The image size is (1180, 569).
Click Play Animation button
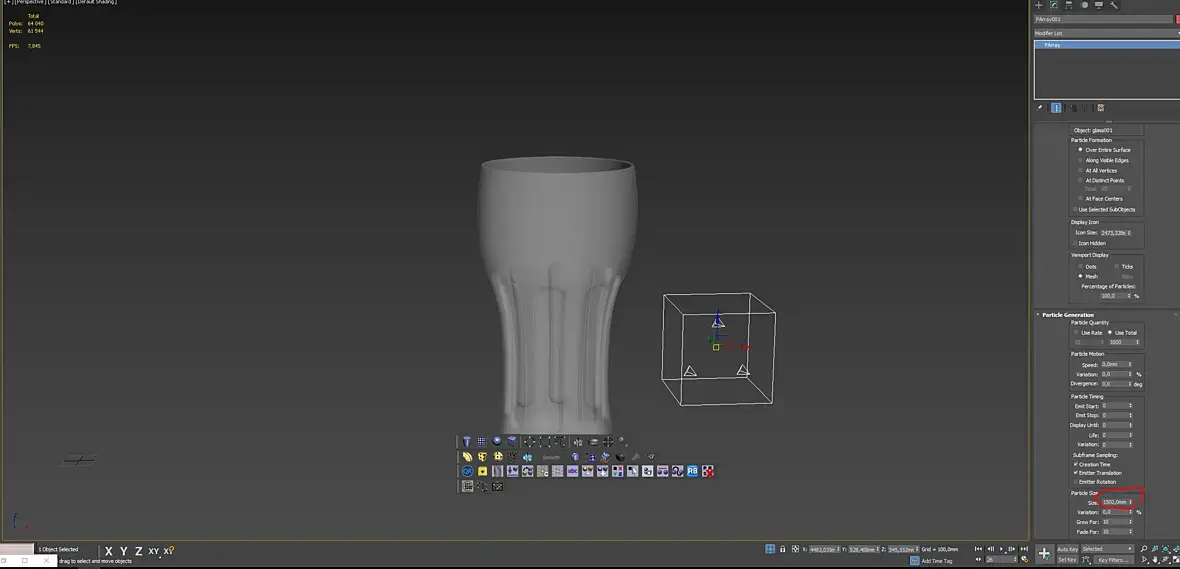point(1002,549)
